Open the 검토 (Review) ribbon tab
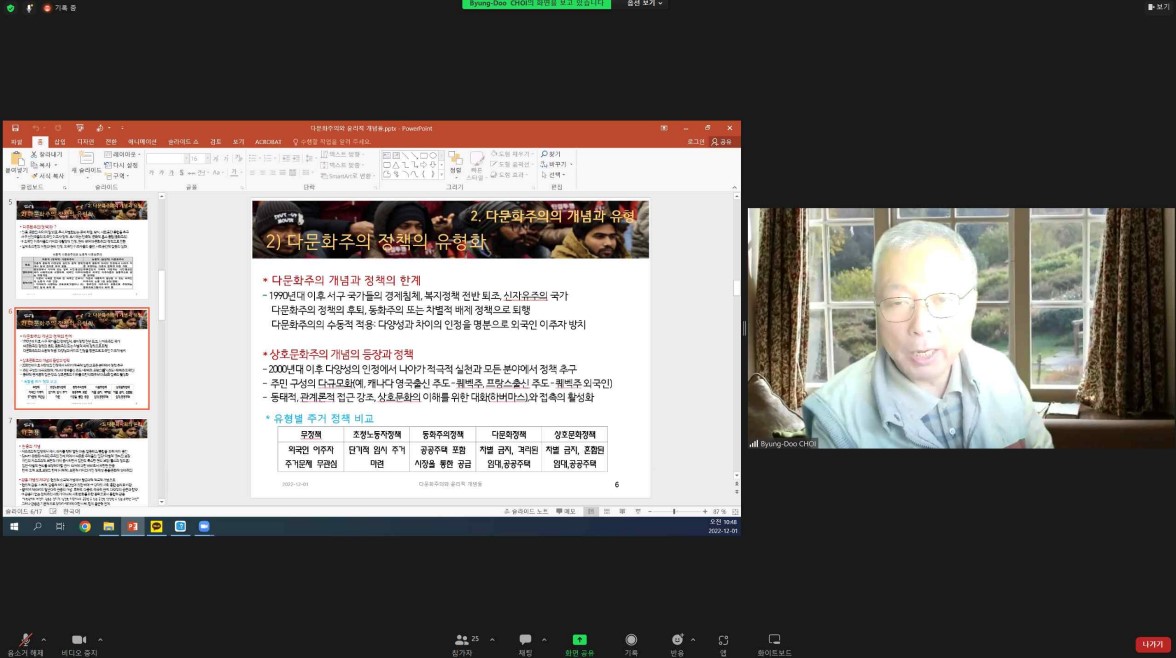The height and width of the screenshot is (658, 1176). tap(215, 142)
